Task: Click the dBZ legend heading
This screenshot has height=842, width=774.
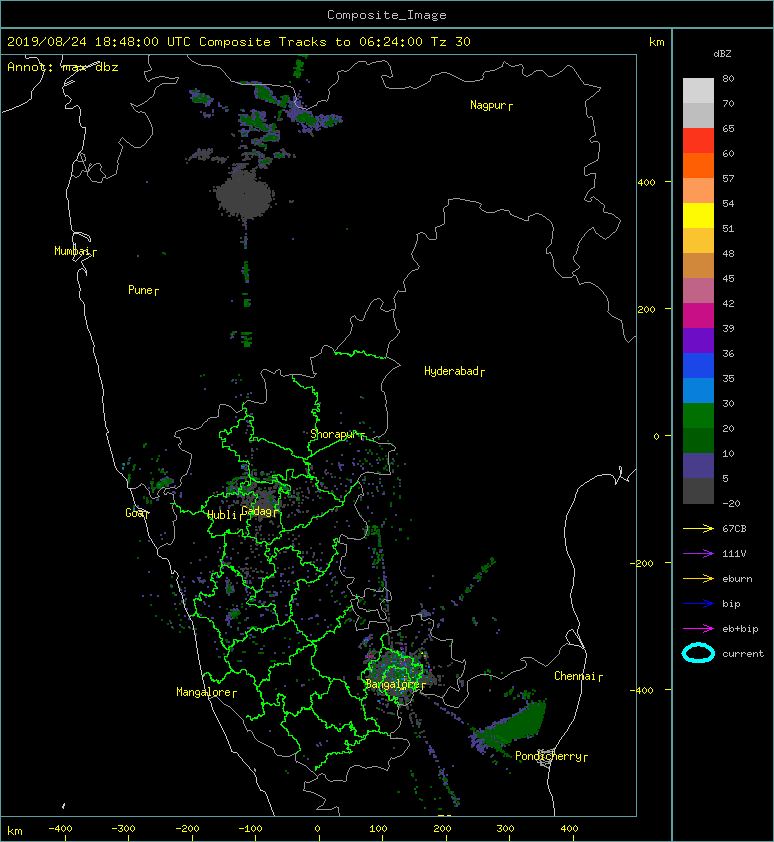Action: [722, 54]
